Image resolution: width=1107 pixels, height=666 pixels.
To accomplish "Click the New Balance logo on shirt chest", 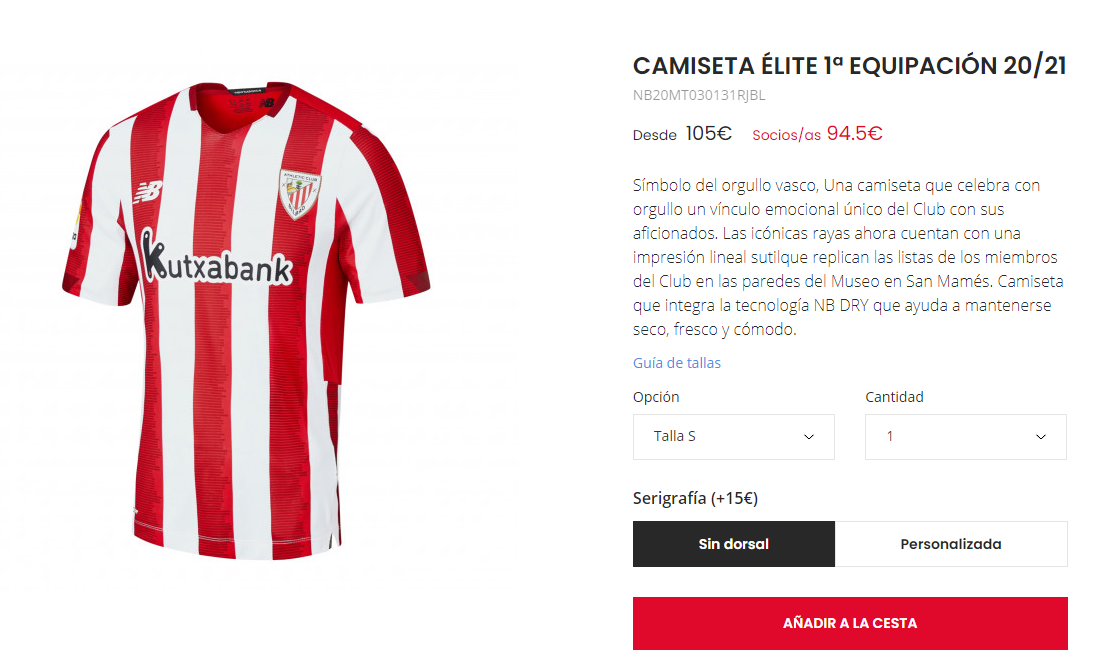I will (x=150, y=190).
